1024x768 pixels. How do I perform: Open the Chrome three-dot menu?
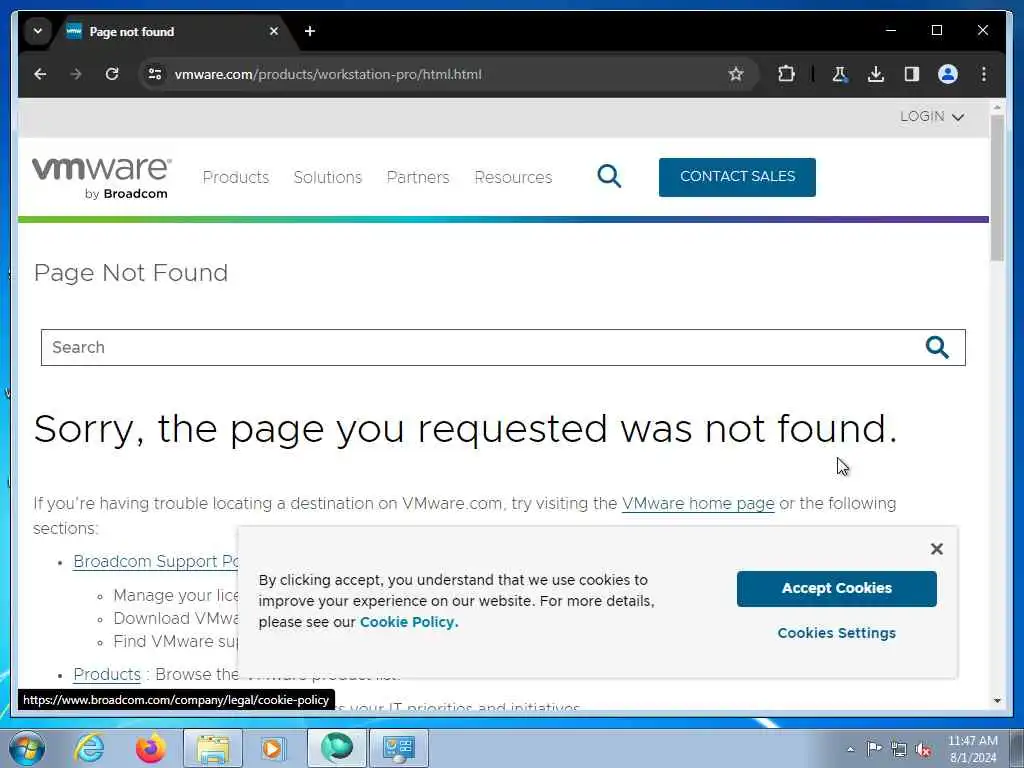pos(984,74)
